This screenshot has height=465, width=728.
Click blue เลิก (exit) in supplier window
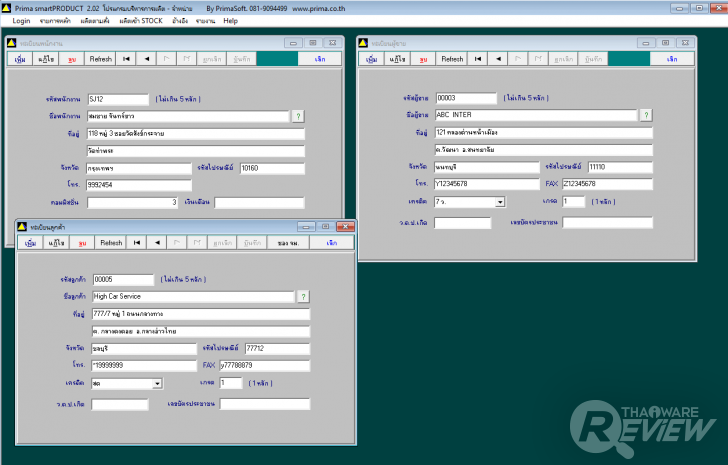672,59
